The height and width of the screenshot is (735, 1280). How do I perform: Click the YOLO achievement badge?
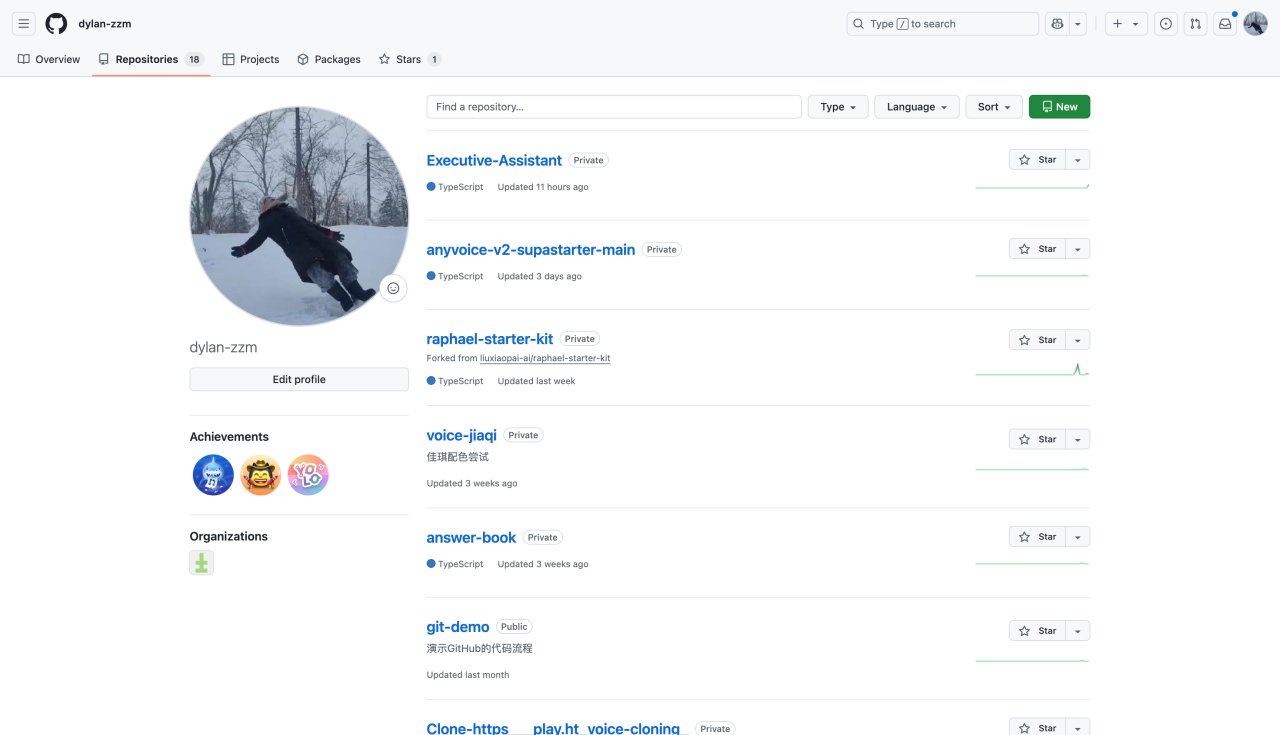[308, 475]
